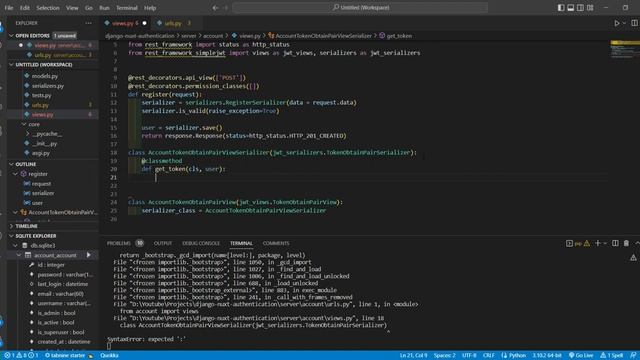This screenshot has height=360, width=640.
Task: Open the Output panel tab
Action: (163, 243)
